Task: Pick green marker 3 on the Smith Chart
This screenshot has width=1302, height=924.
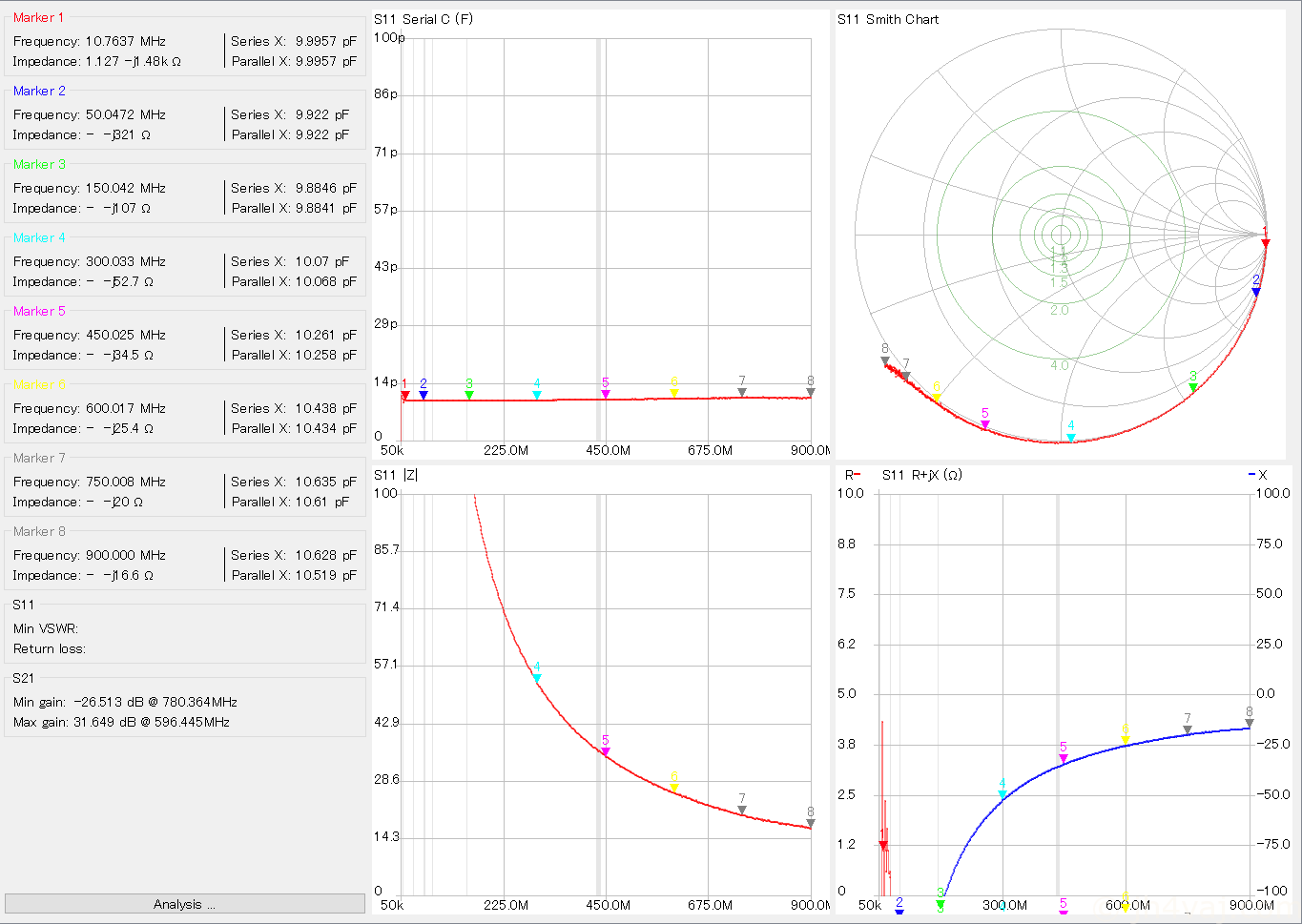Action: 1193,387
